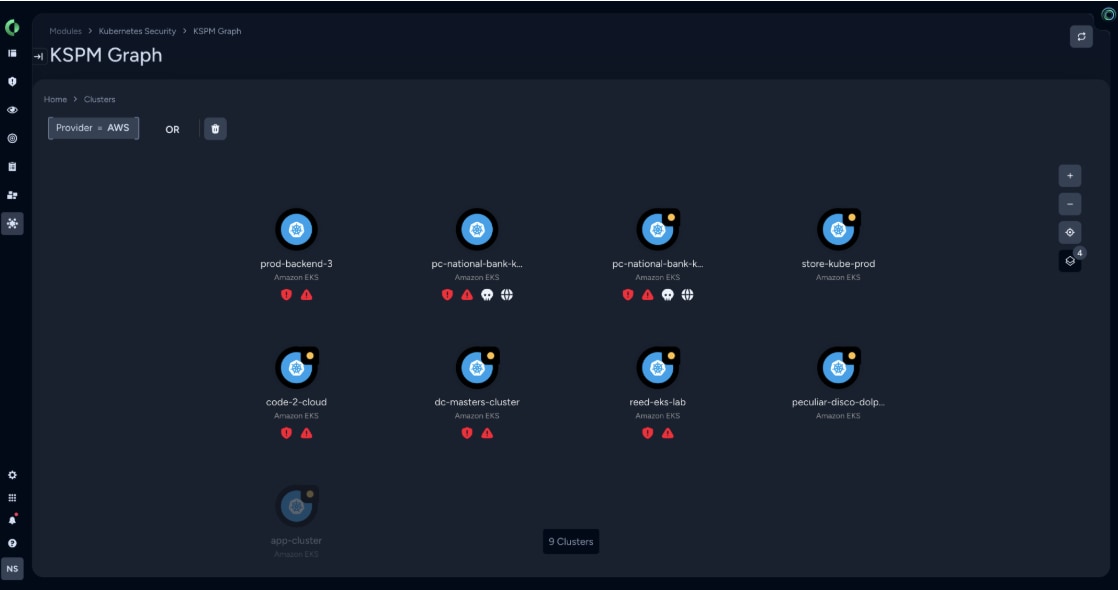
Task: Open the blocks inventory icon in the sidebar
Action: click(12, 195)
